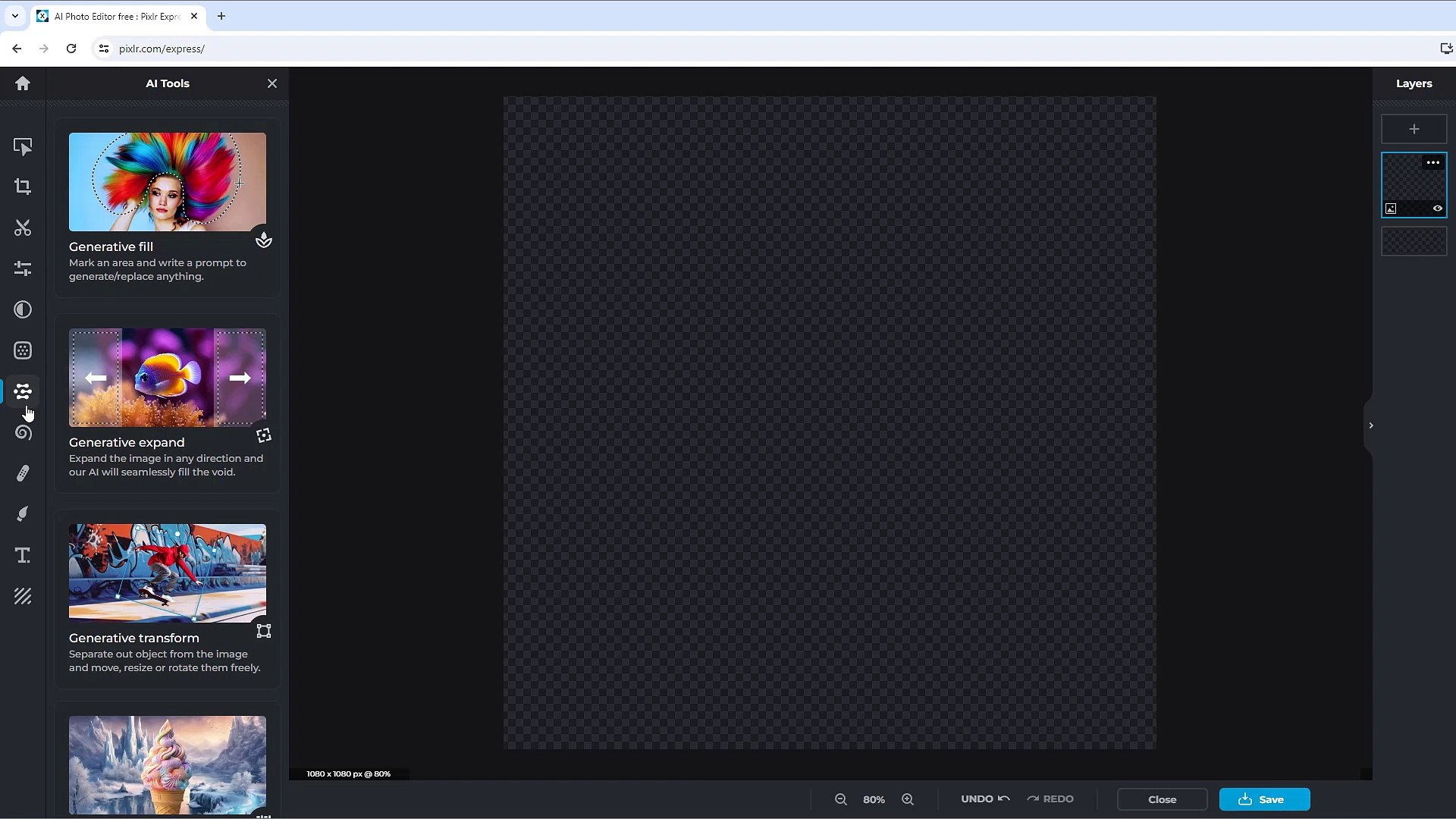Select the Arrange/Move tool
1456x819 pixels.
coord(23,146)
